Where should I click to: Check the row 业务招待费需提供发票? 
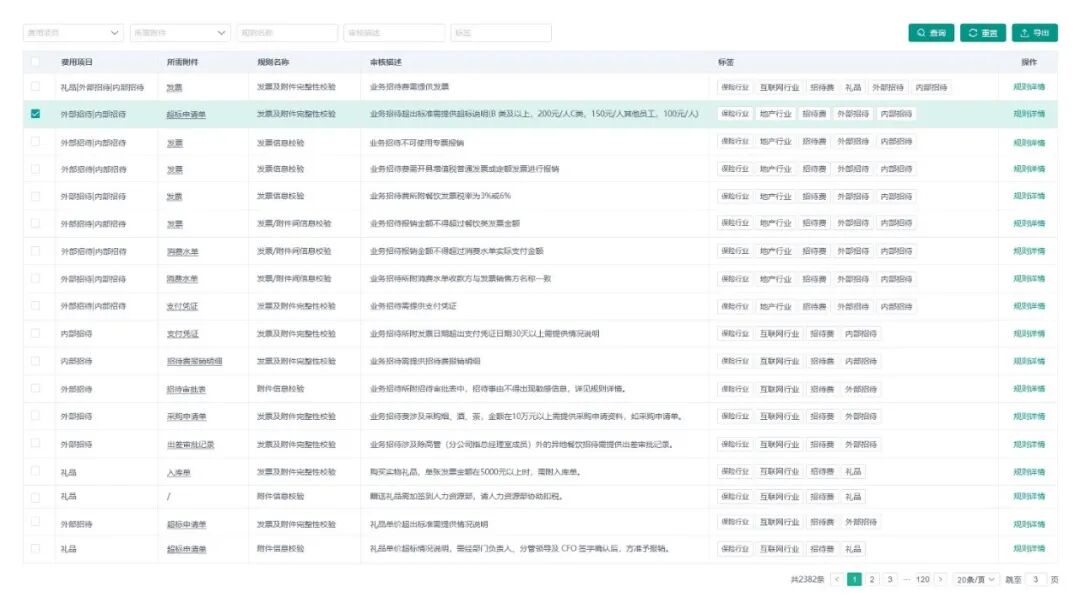click(x=35, y=87)
